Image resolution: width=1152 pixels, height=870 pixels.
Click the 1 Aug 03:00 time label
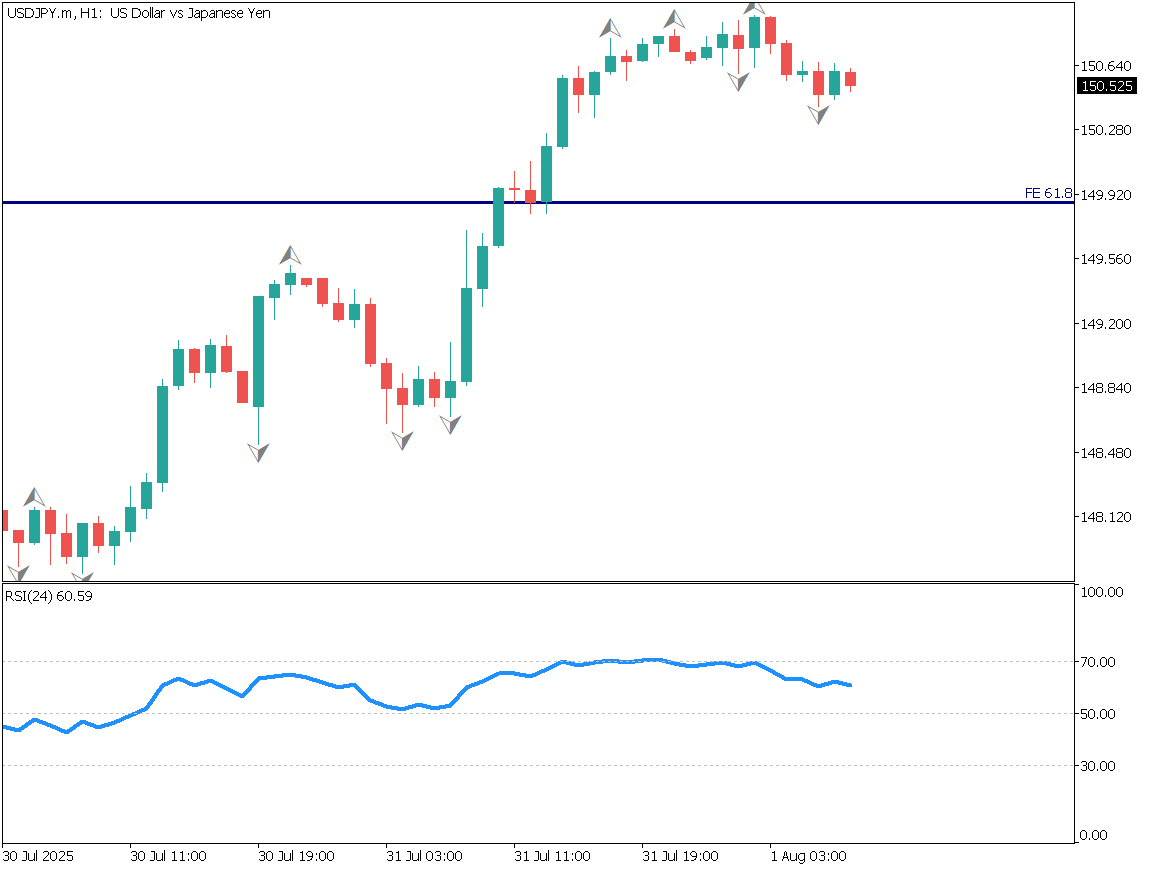808,857
